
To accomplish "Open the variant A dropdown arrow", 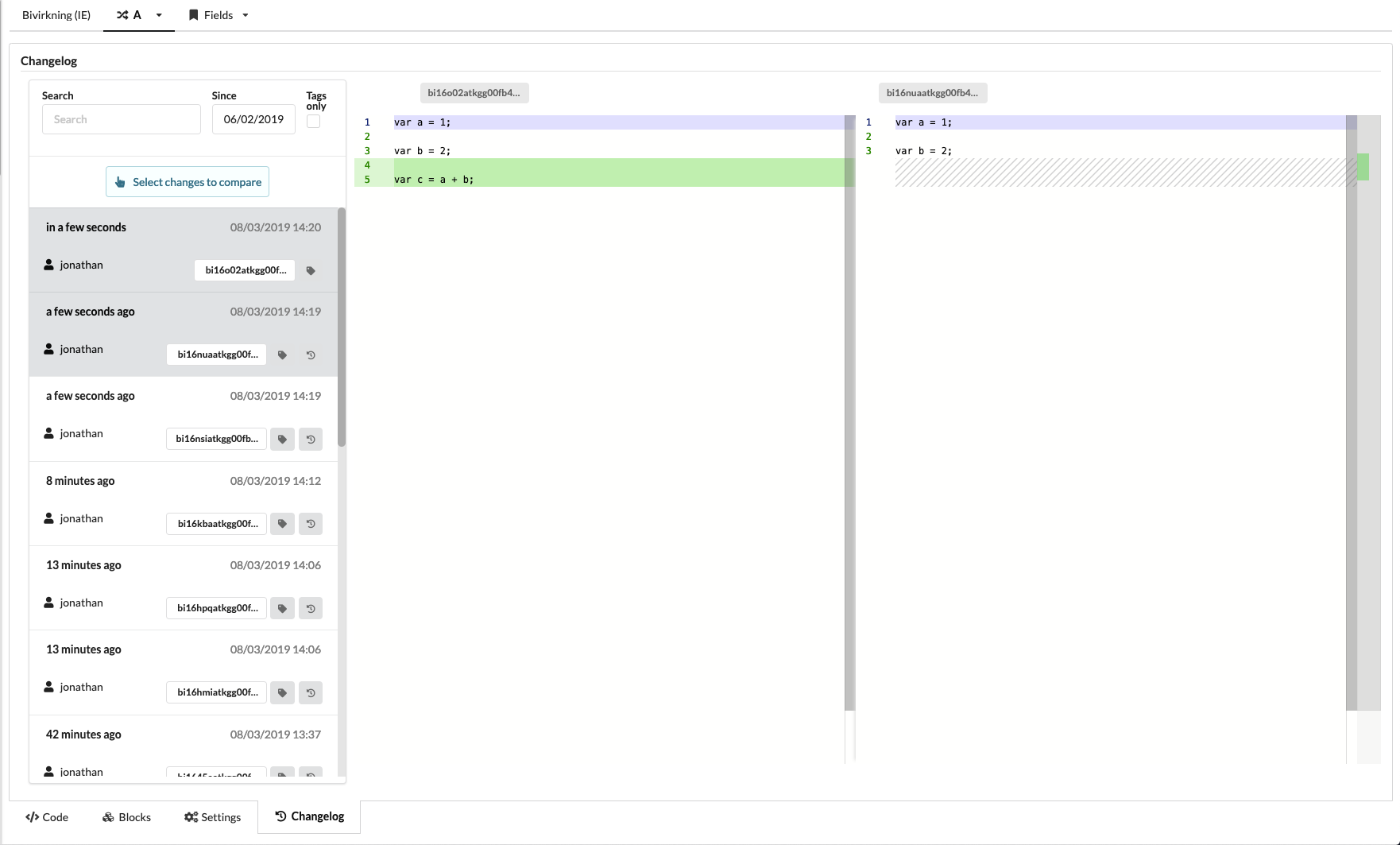I will [158, 15].
